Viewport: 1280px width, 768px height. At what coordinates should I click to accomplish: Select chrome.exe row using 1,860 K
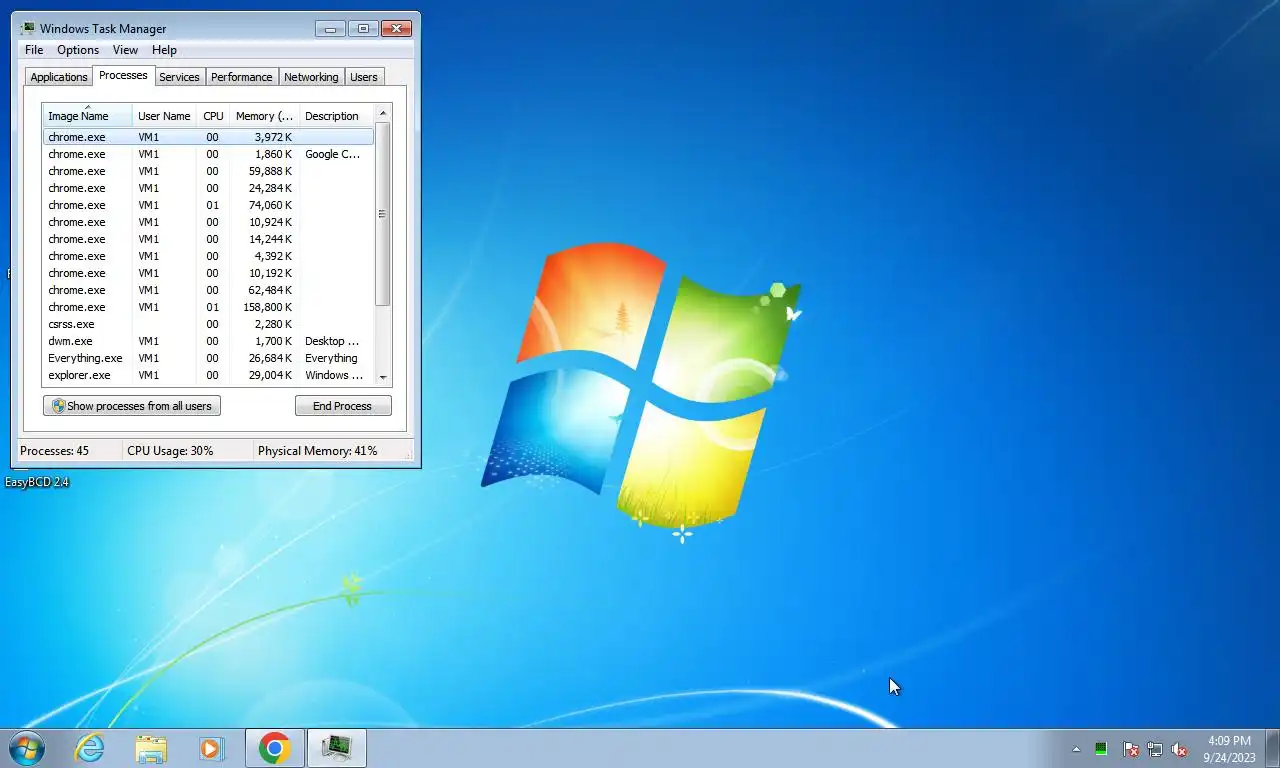click(x=208, y=154)
